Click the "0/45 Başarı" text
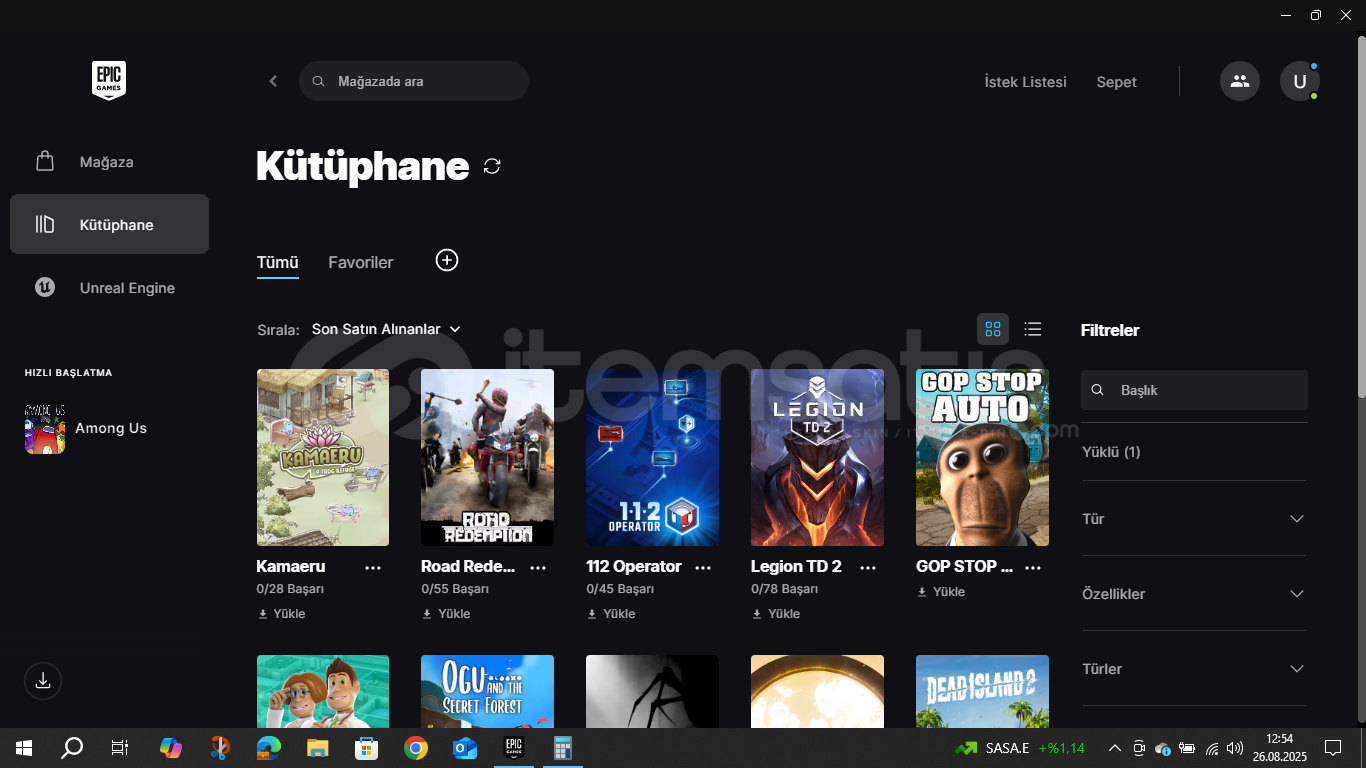Viewport: 1366px width, 768px height. (x=620, y=590)
